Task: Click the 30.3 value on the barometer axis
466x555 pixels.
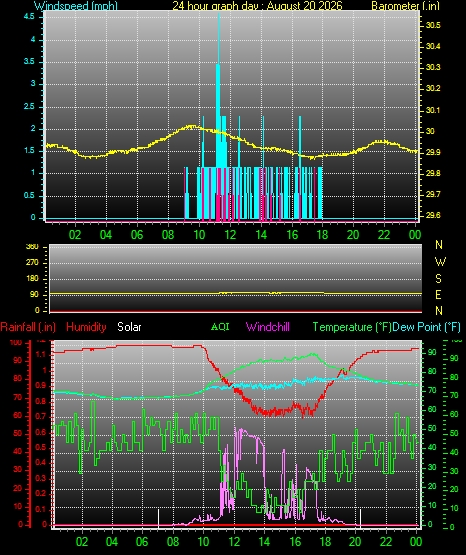Action: click(x=433, y=67)
